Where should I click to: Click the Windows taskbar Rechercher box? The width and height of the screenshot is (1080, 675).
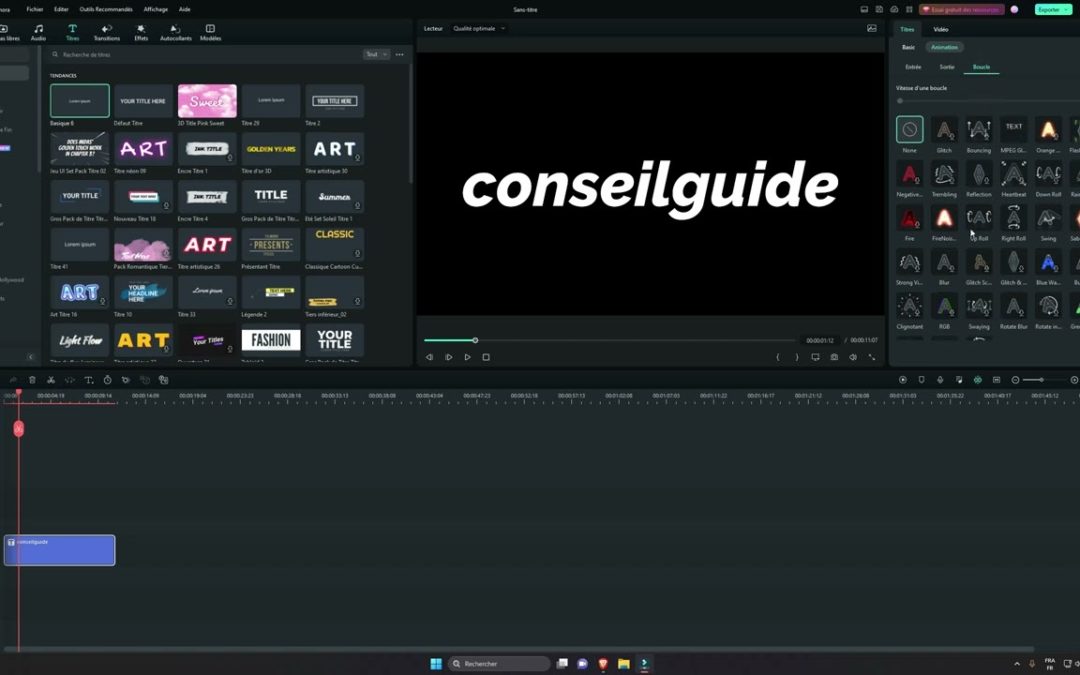coord(499,663)
